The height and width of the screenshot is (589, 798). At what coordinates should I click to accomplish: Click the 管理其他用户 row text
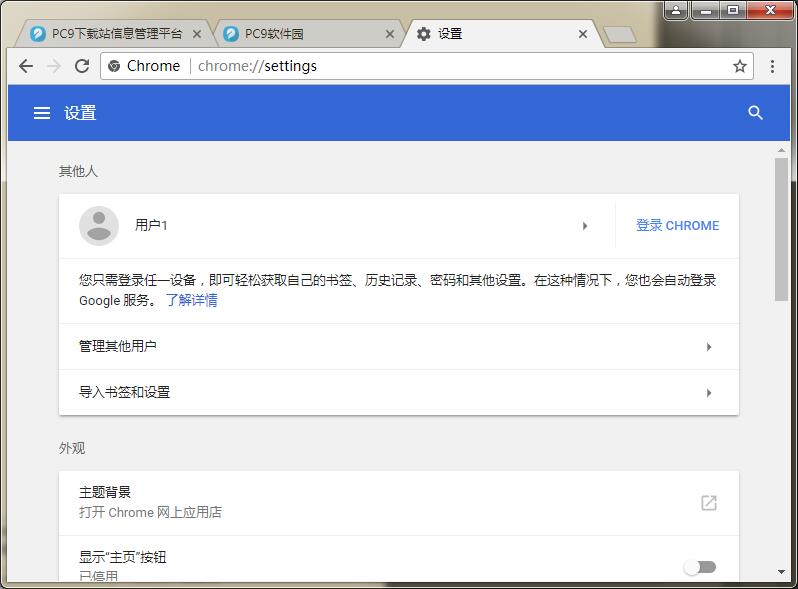pos(118,346)
